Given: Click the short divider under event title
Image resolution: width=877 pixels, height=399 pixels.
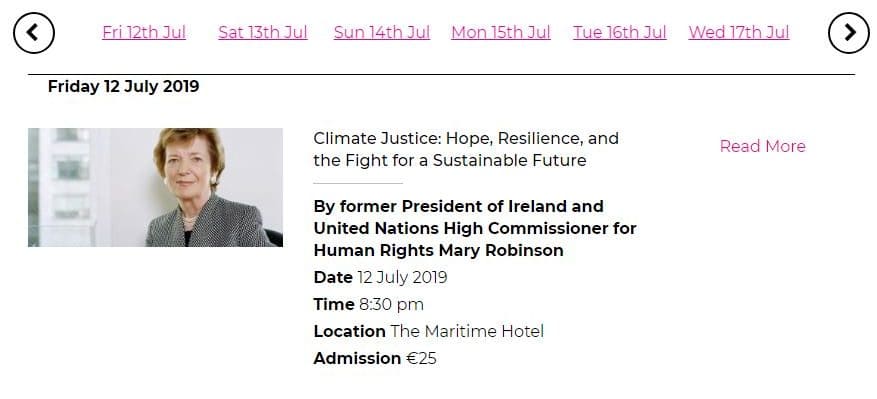Looking at the screenshot, I should tap(358, 183).
